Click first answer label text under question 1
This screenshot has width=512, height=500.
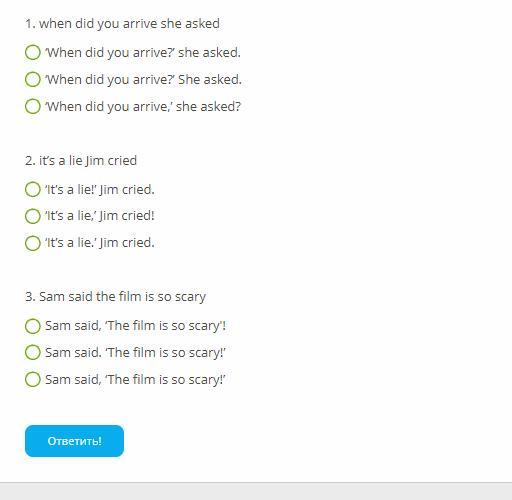pyautogui.click(x=143, y=53)
